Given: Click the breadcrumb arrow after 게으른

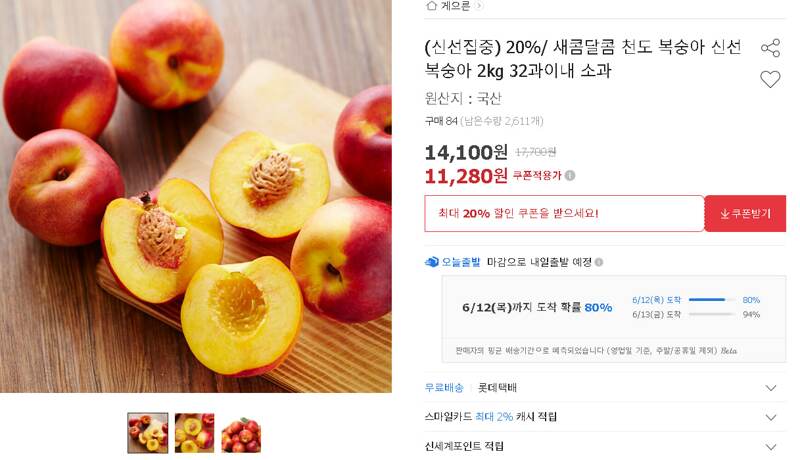Looking at the screenshot, I should click(479, 6).
